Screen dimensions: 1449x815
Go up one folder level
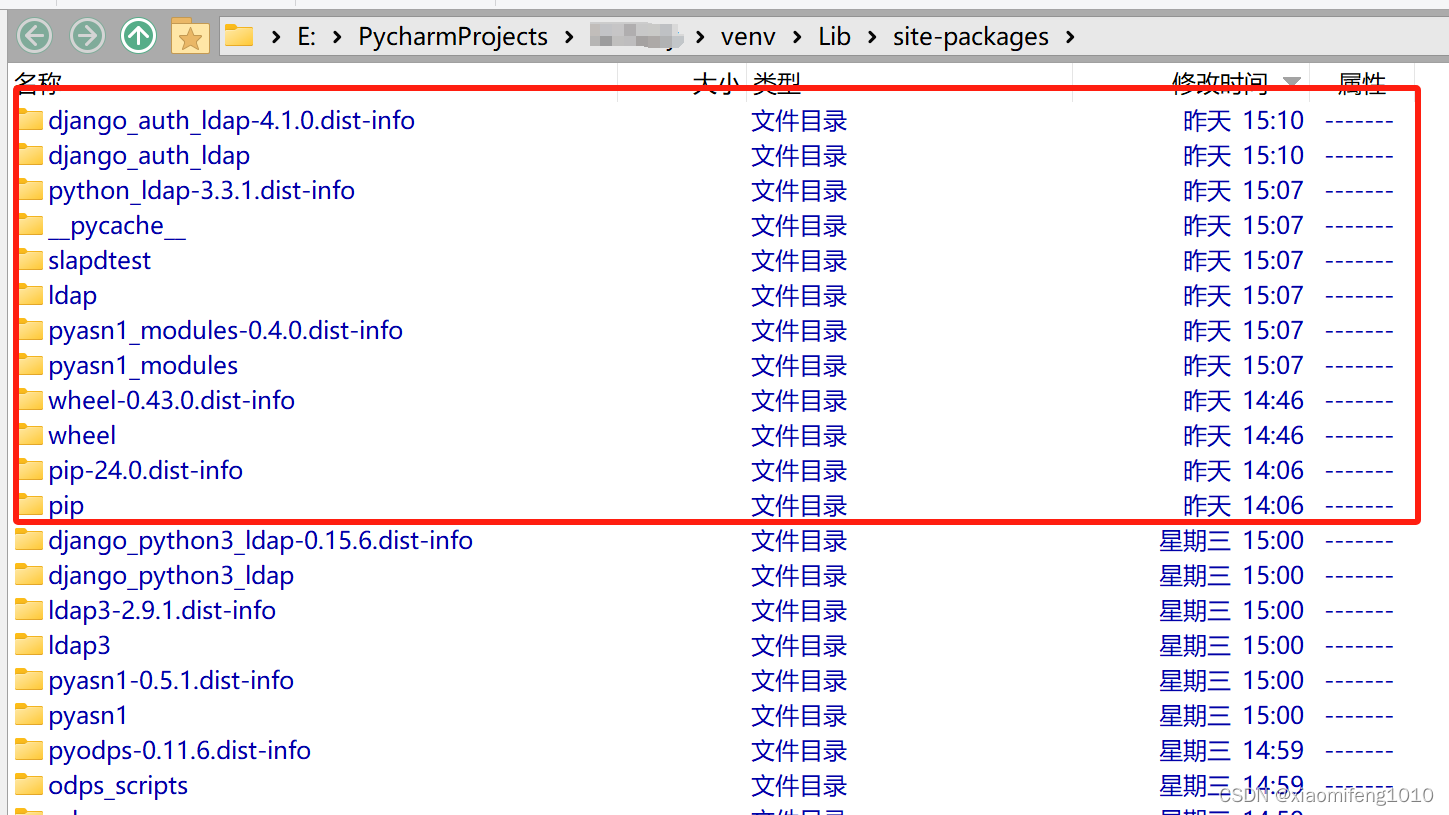(x=138, y=37)
